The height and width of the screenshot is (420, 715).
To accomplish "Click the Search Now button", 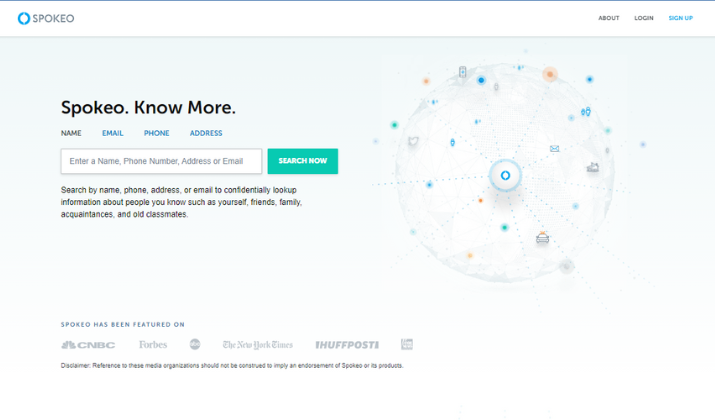I will 303,161.
